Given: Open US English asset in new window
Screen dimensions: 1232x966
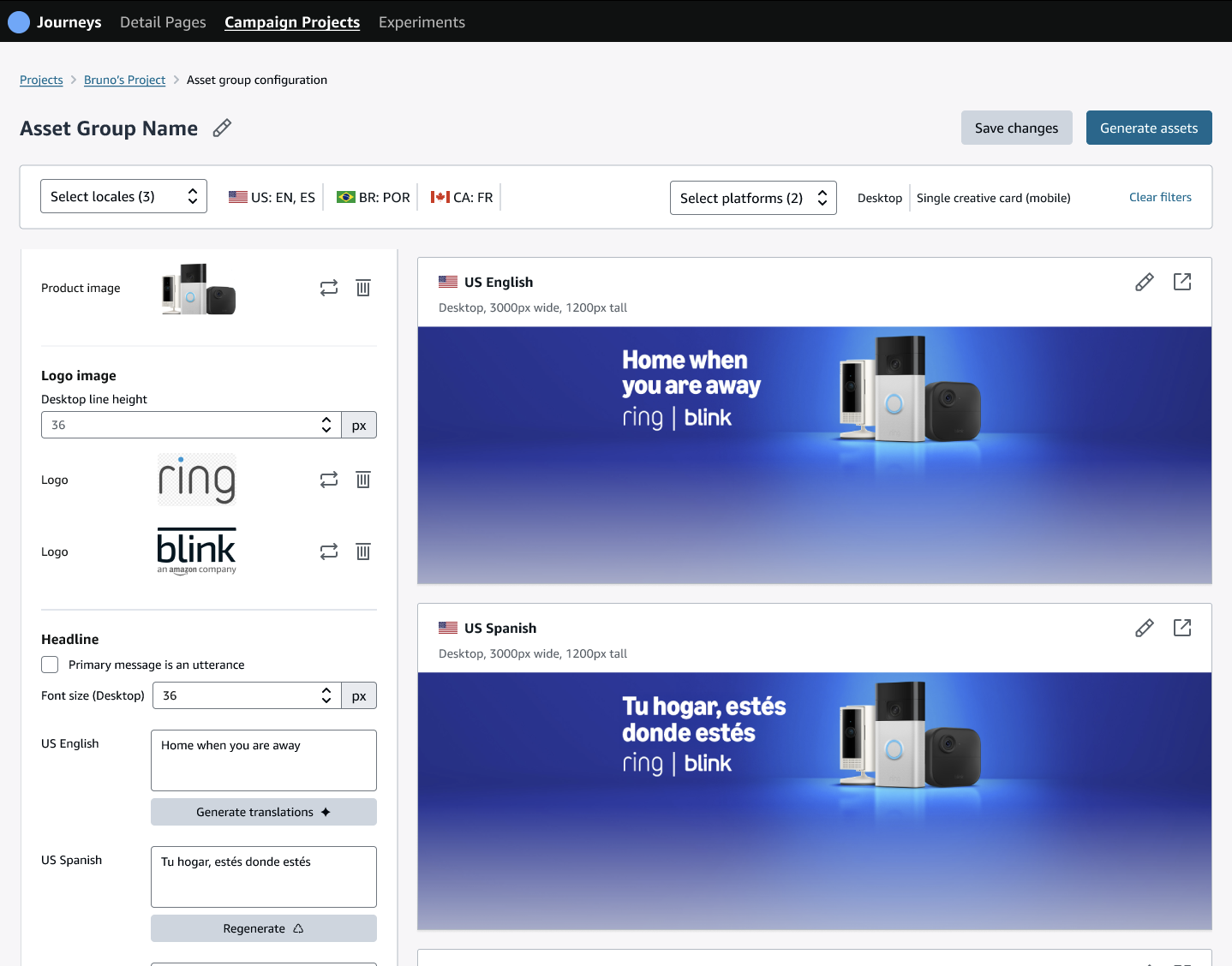Looking at the screenshot, I should [1182, 282].
